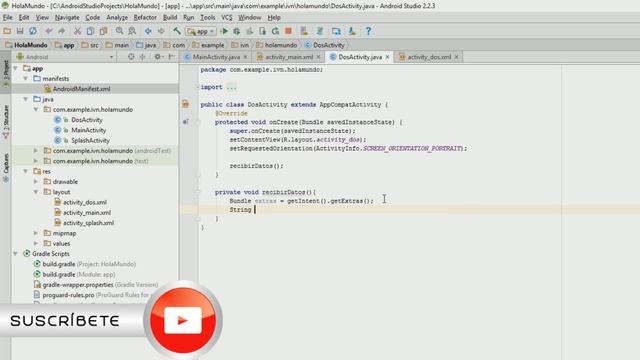Open Find with the magnifier icon
Viewport: 640px width, 360px height.
coord(119,31)
